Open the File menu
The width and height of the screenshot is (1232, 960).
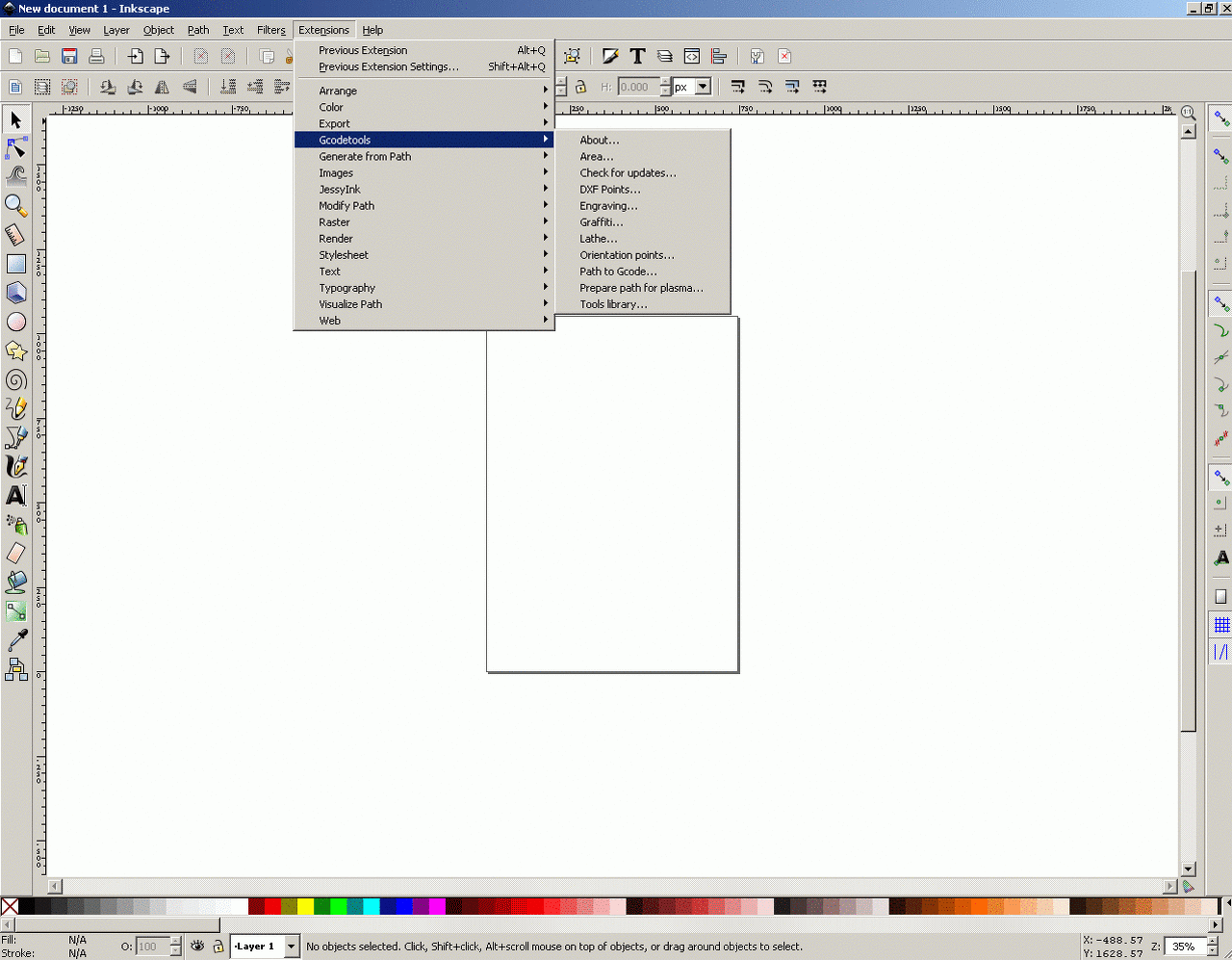coord(16,30)
